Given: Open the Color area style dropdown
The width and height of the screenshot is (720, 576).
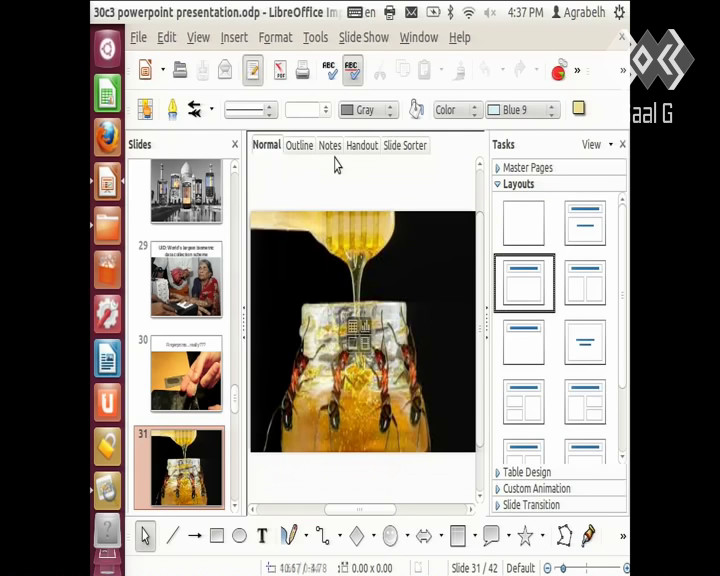Looking at the screenshot, I should pyautogui.click(x=458, y=110).
